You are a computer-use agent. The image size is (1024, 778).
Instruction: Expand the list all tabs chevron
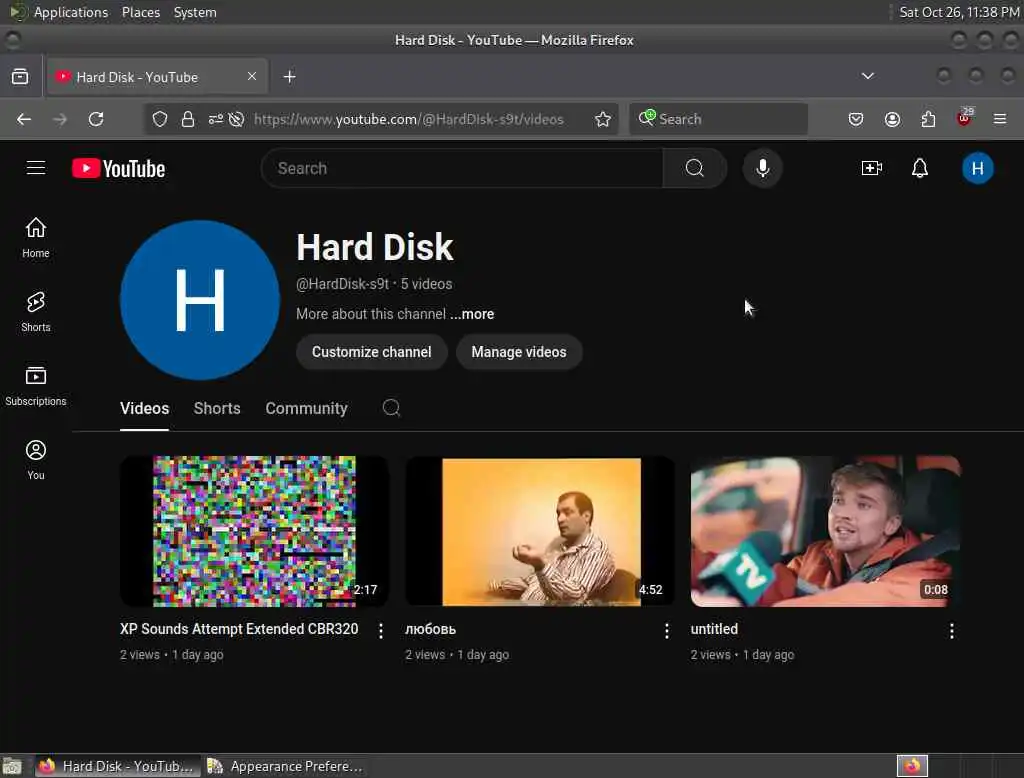[867, 76]
